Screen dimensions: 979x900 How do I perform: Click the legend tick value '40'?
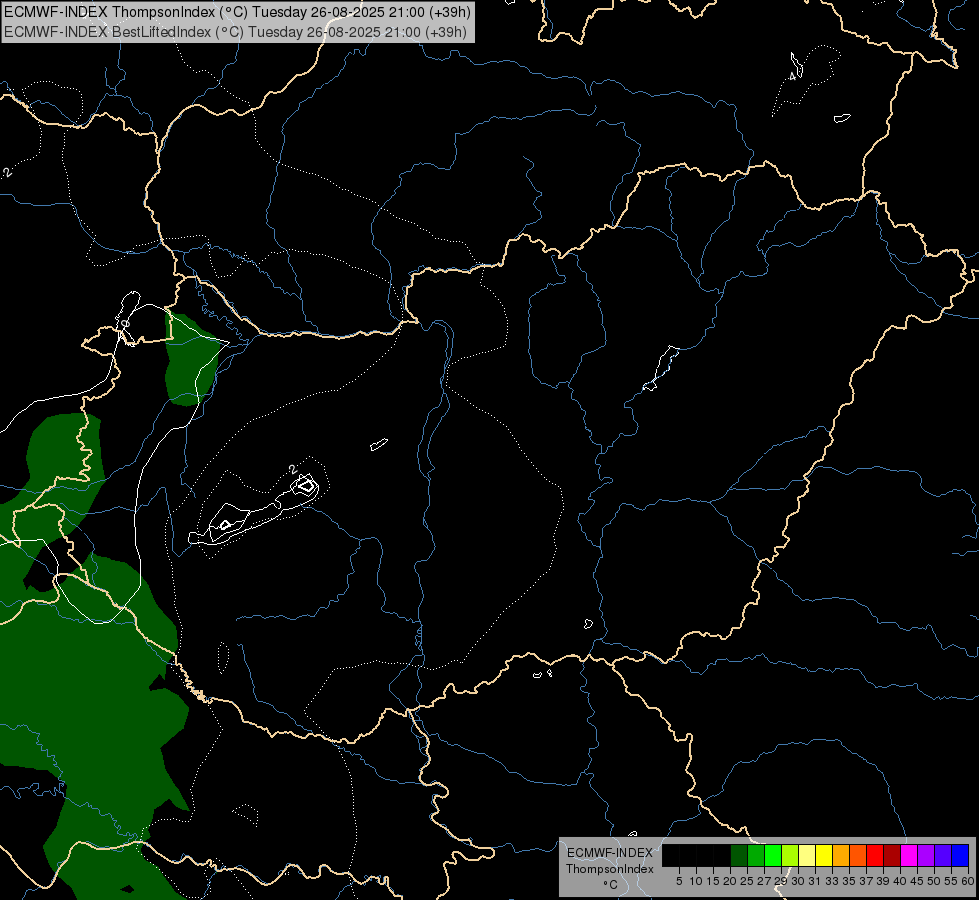point(900,881)
